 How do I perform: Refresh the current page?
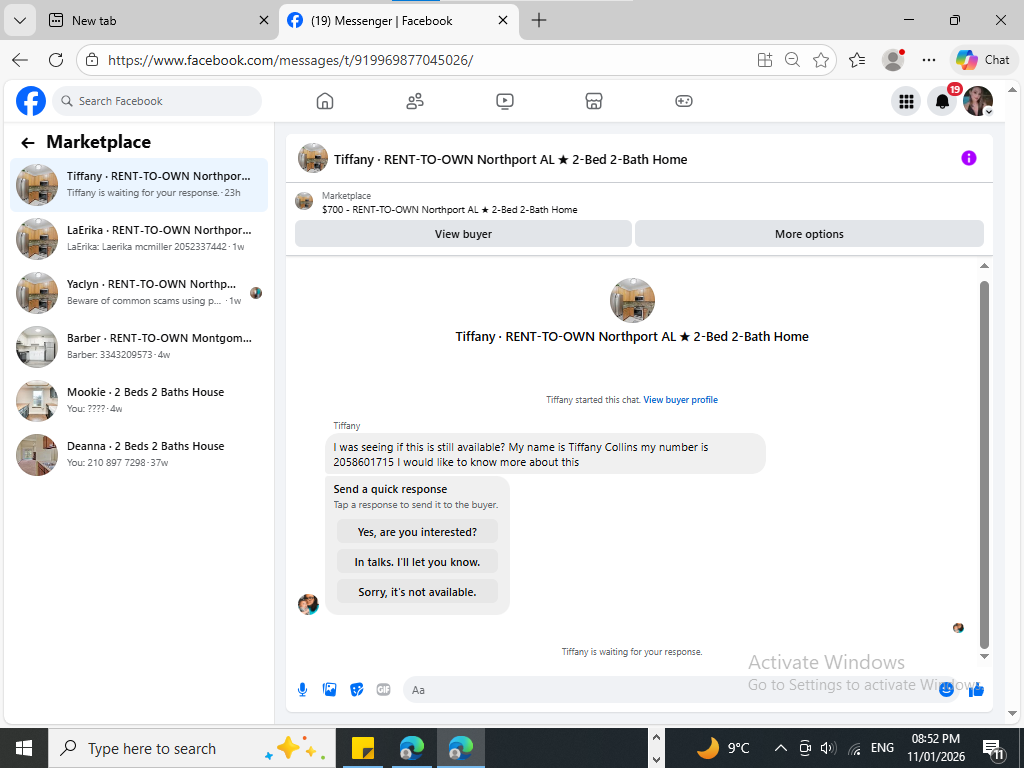coord(56,60)
